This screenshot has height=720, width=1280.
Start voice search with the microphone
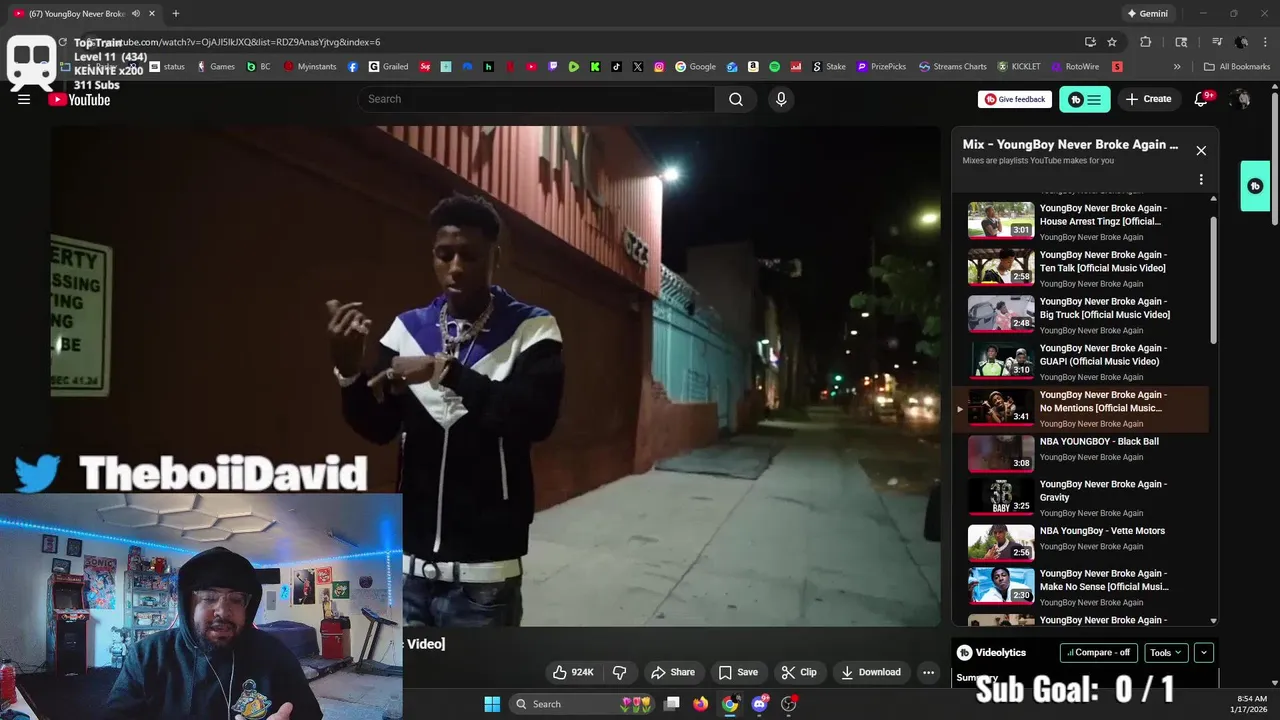coord(781,99)
